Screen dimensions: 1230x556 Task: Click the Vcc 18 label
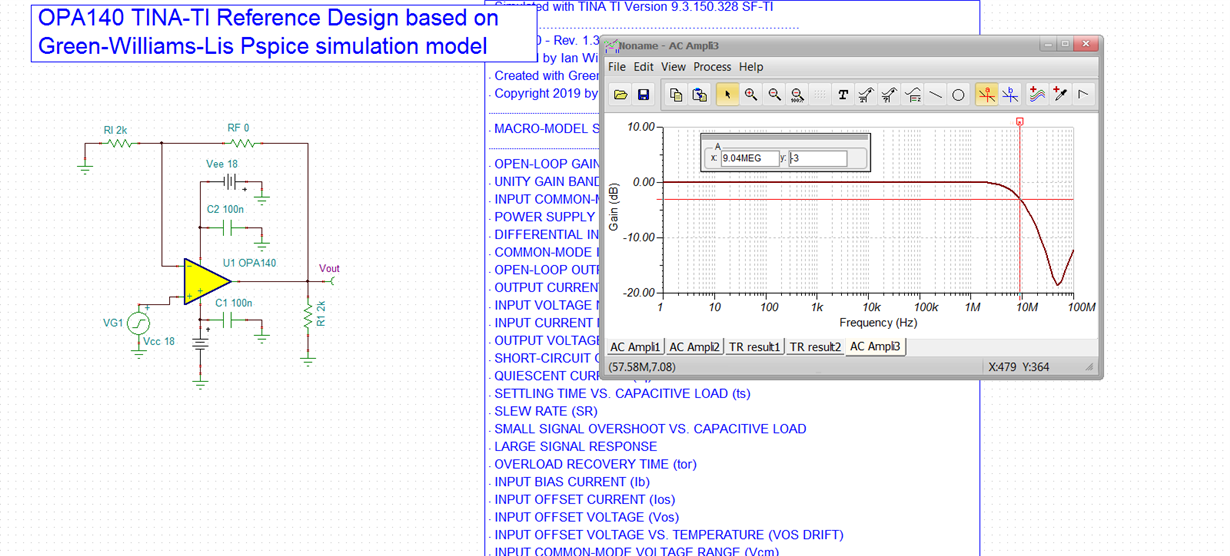[x=159, y=342]
